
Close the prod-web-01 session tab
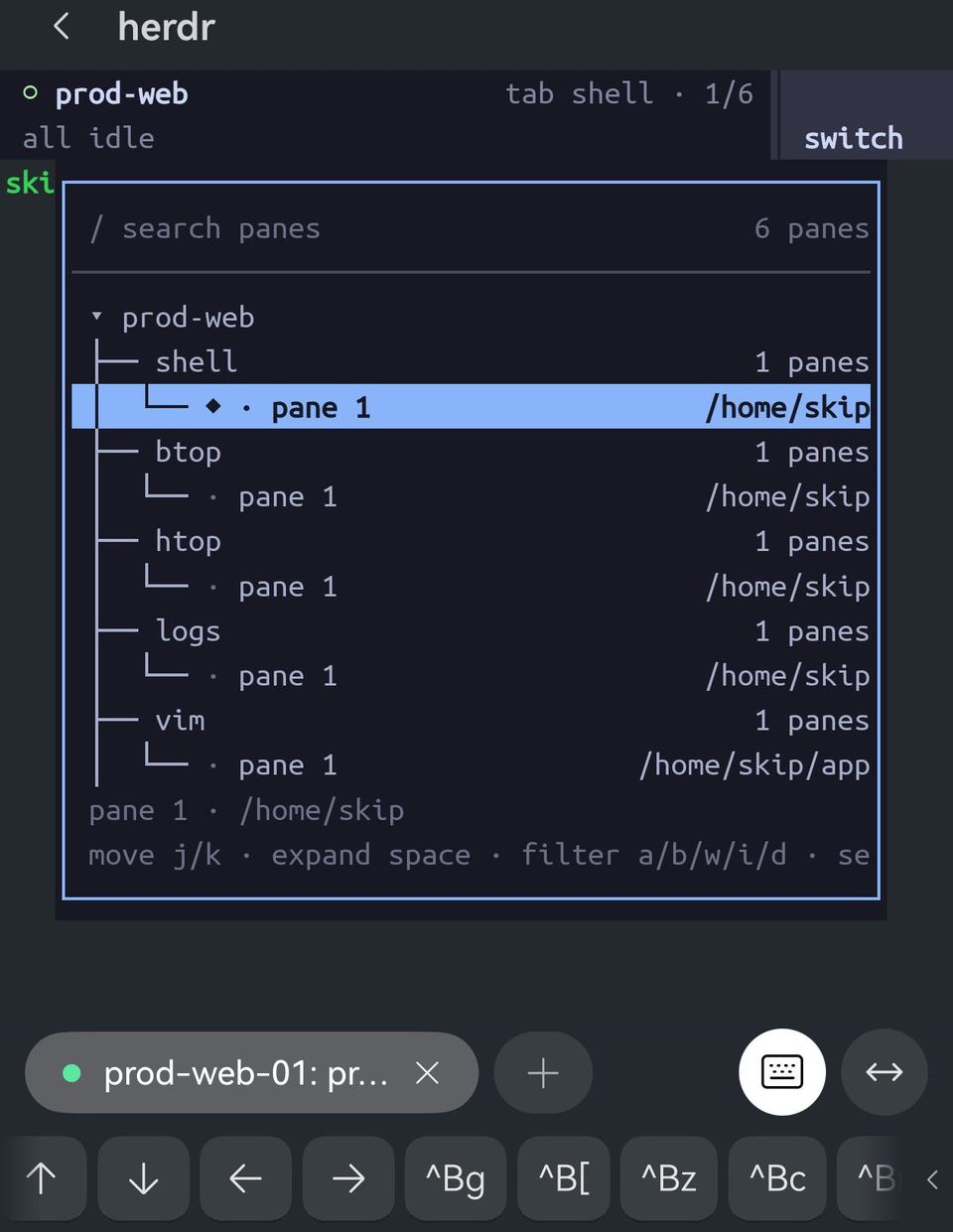[427, 1073]
